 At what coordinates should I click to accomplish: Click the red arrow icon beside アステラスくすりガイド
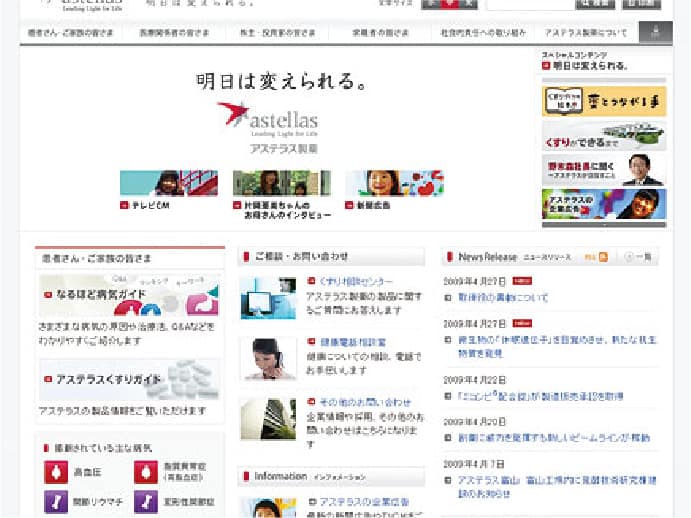point(48,379)
